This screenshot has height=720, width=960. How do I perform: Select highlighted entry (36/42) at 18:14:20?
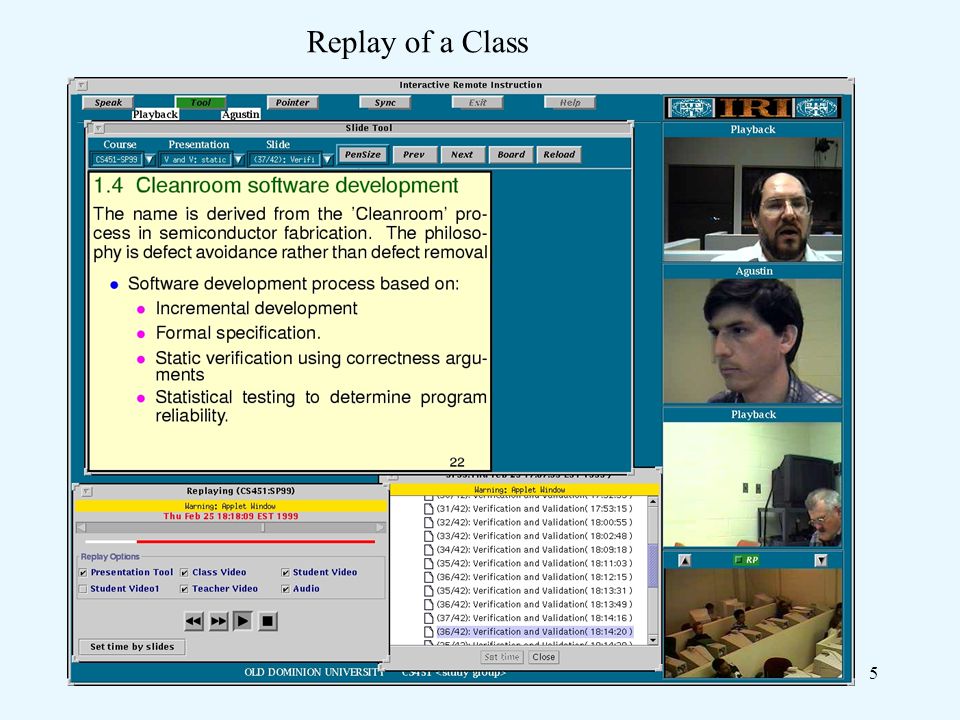534,632
